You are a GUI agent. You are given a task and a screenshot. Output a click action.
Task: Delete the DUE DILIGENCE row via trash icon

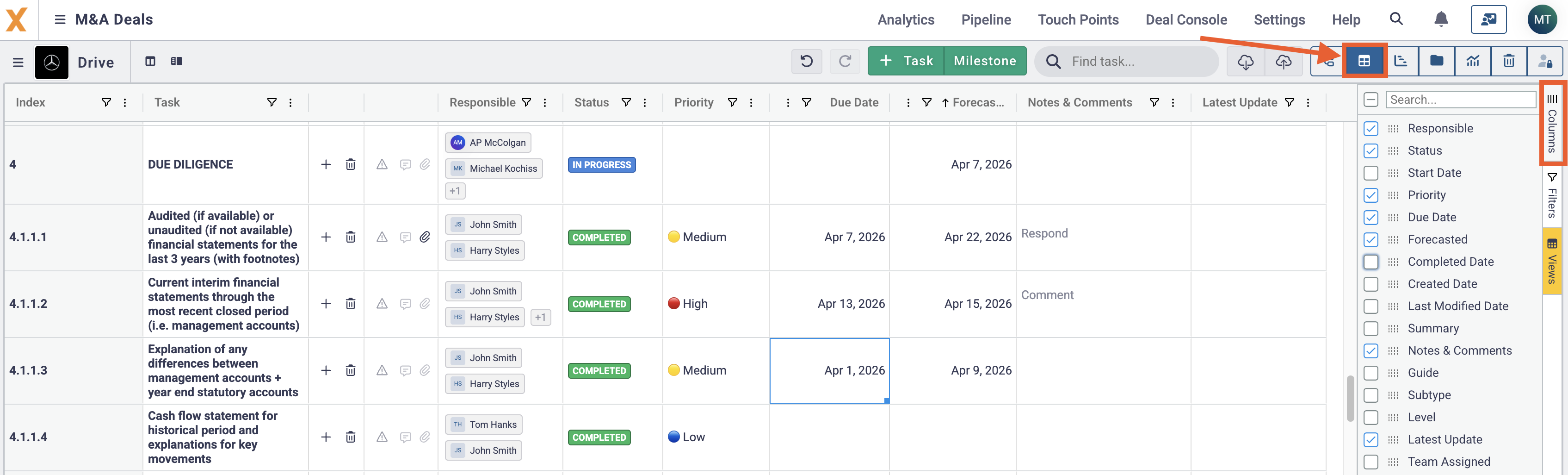pyautogui.click(x=351, y=164)
